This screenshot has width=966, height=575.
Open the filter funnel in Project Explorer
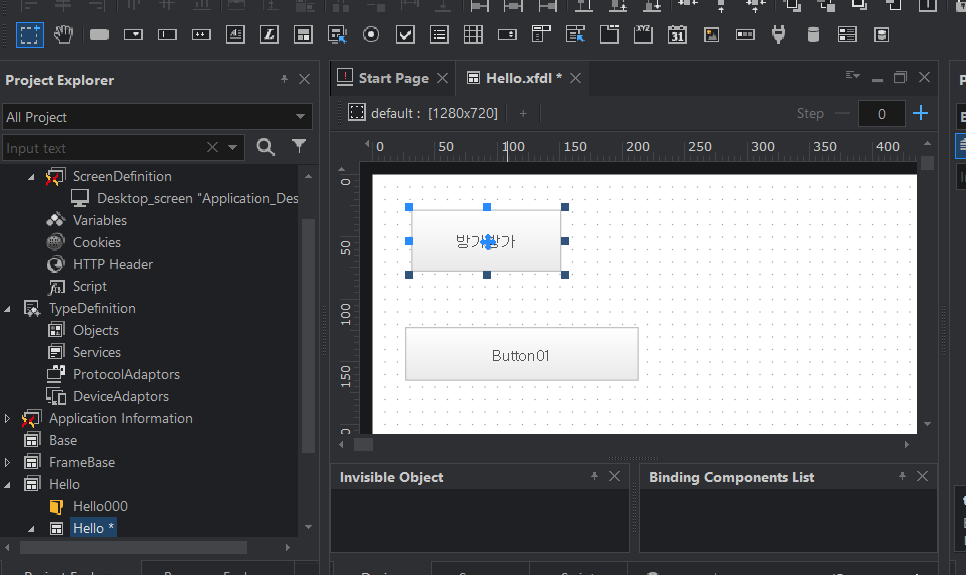tap(299, 146)
